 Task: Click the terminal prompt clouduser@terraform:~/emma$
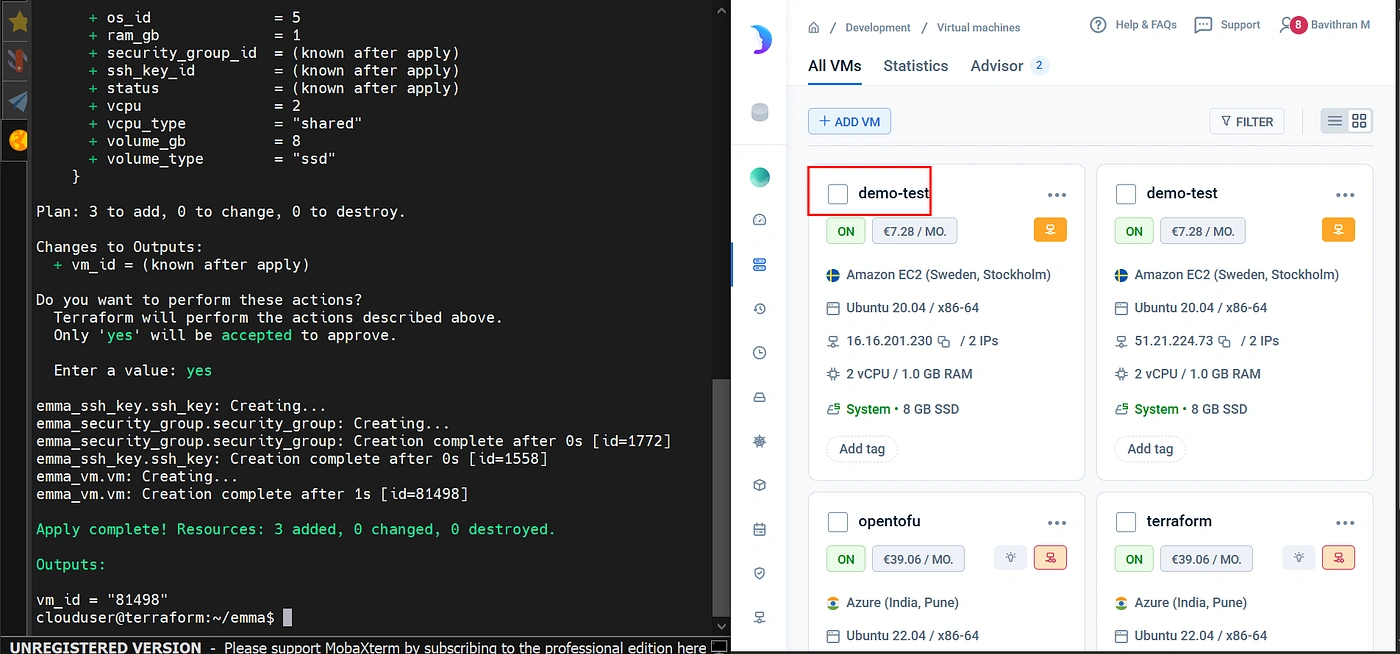pyautogui.click(x=155, y=618)
